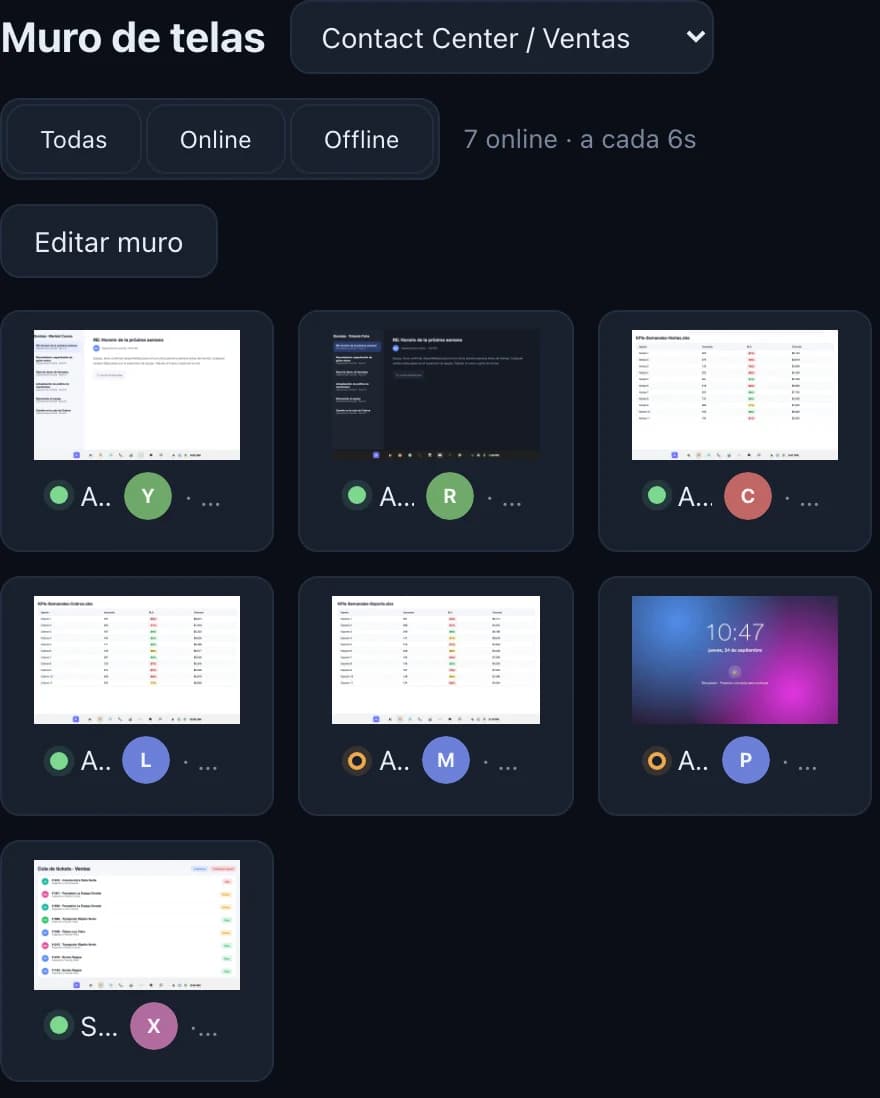Click the Editar muro button
880x1098 pixels.
click(109, 242)
